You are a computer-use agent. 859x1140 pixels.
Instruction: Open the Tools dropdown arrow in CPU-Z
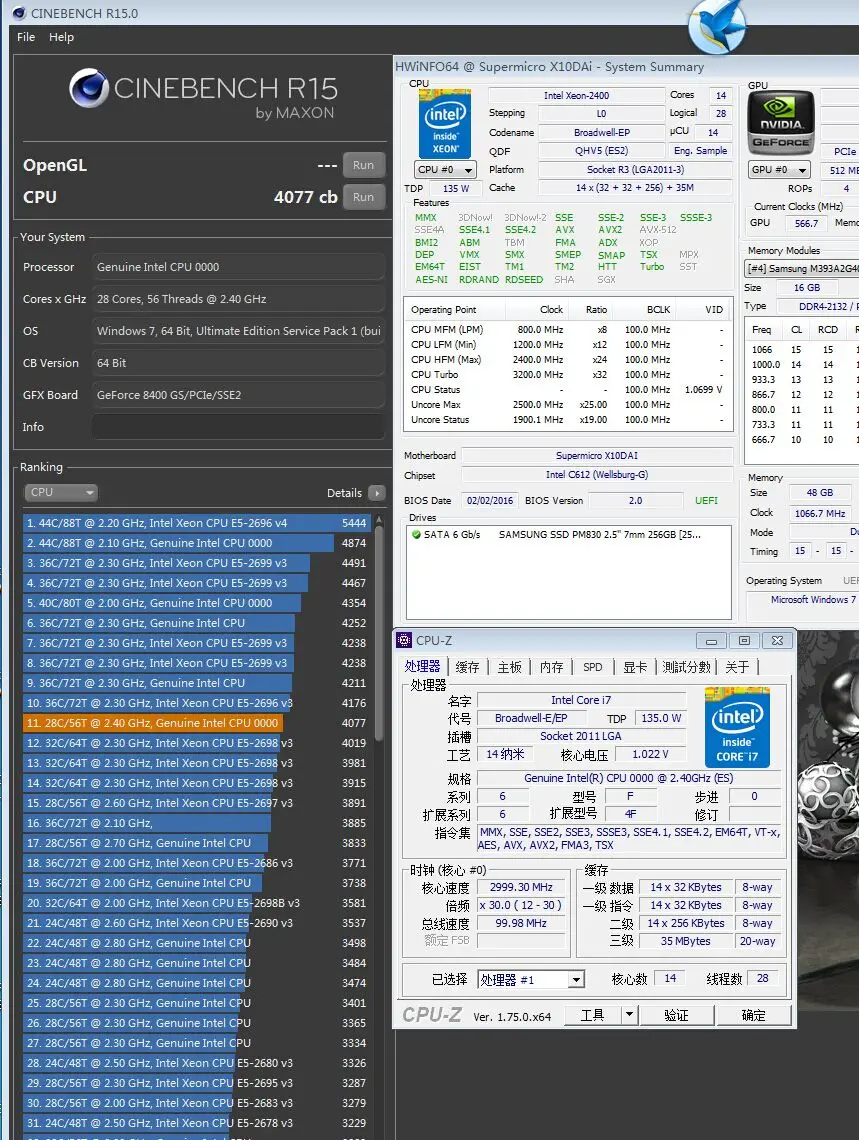click(629, 1014)
